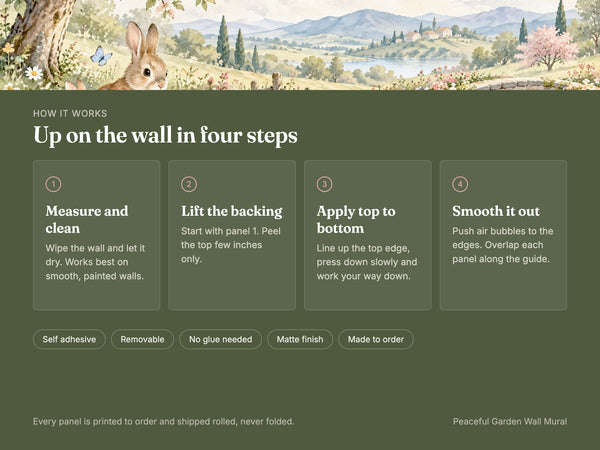Click the Made to order tag
The width and height of the screenshot is (600, 450).
pyautogui.click(x=376, y=339)
